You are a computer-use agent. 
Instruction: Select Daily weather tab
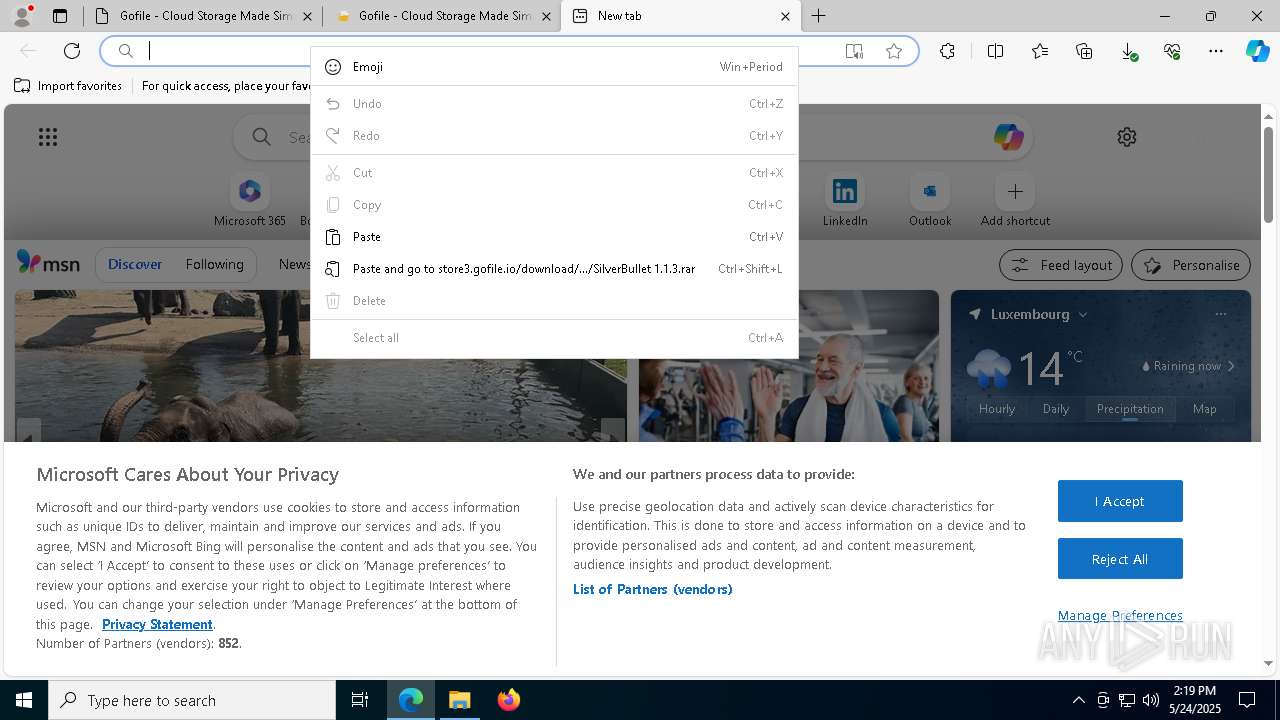(1056, 409)
